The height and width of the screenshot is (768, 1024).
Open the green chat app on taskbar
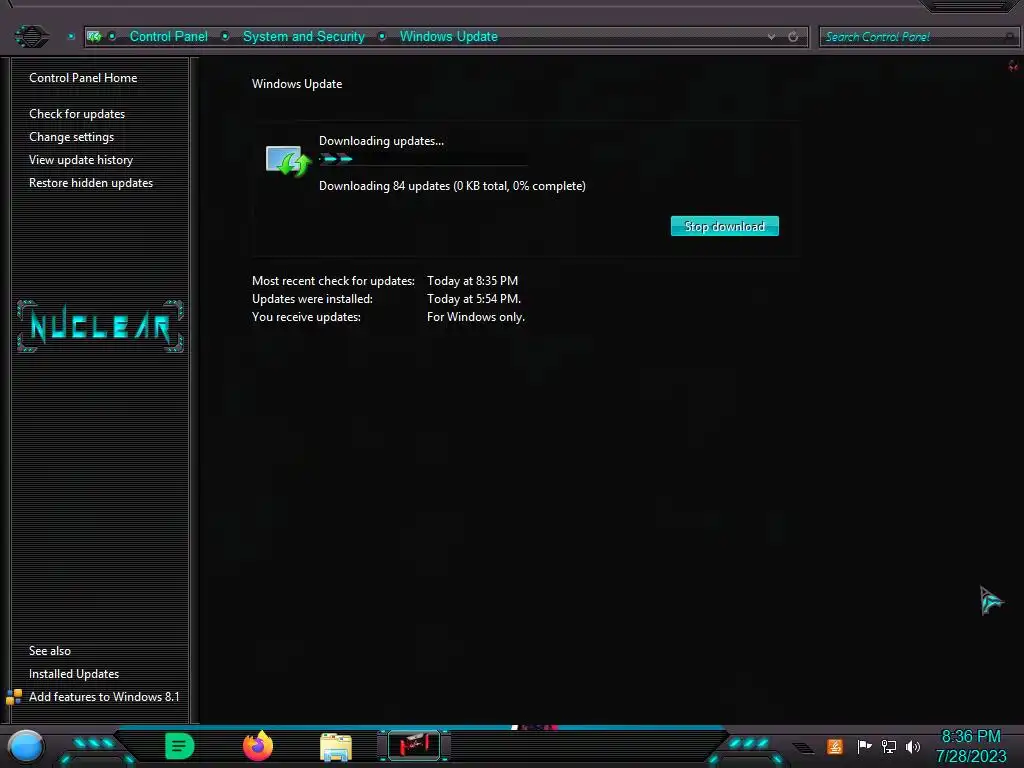coord(179,746)
